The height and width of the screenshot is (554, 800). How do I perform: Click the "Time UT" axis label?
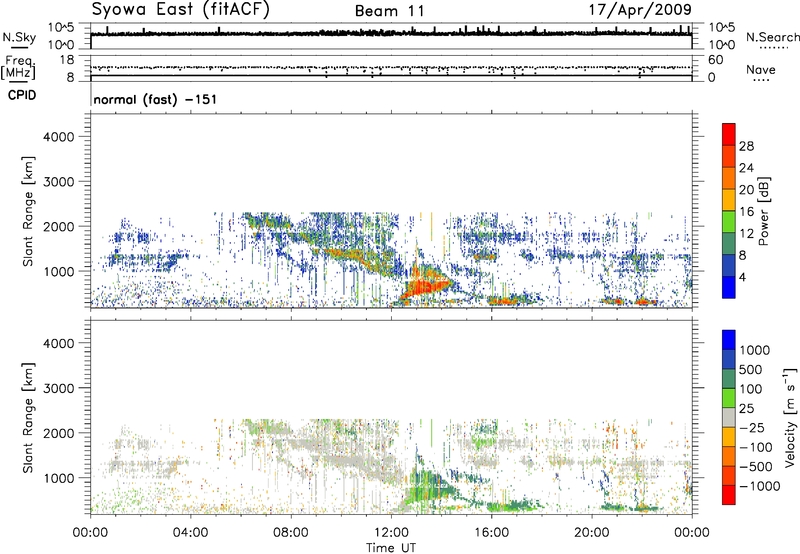pyautogui.click(x=391, y=547)
